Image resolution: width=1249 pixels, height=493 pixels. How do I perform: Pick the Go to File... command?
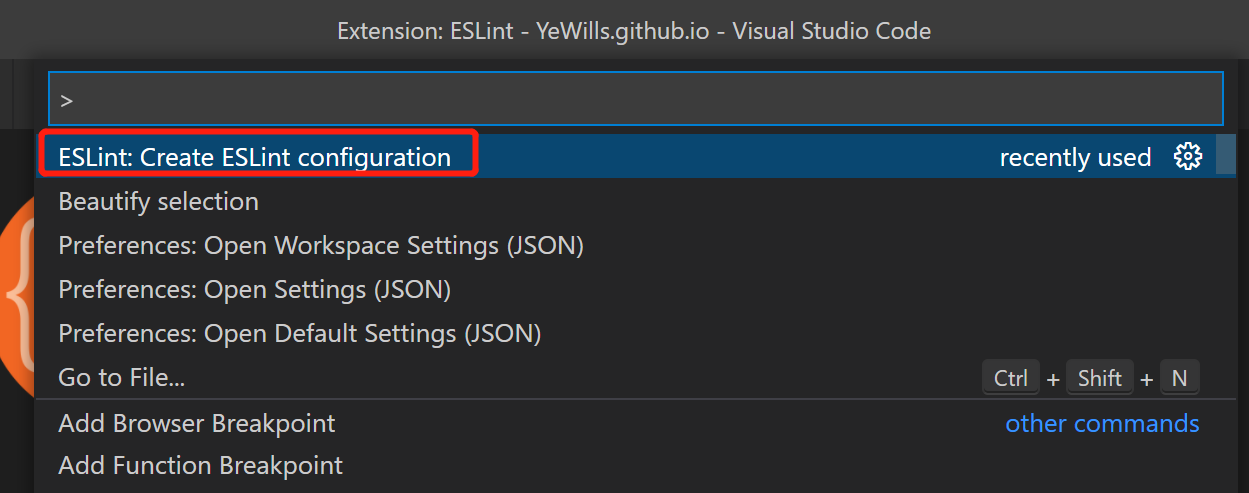[x=122, y=378]
